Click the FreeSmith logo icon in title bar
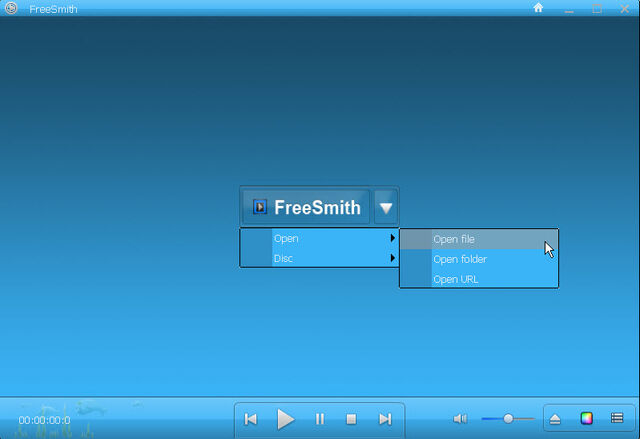Screen dimensions: 640x439 (11, 8)
